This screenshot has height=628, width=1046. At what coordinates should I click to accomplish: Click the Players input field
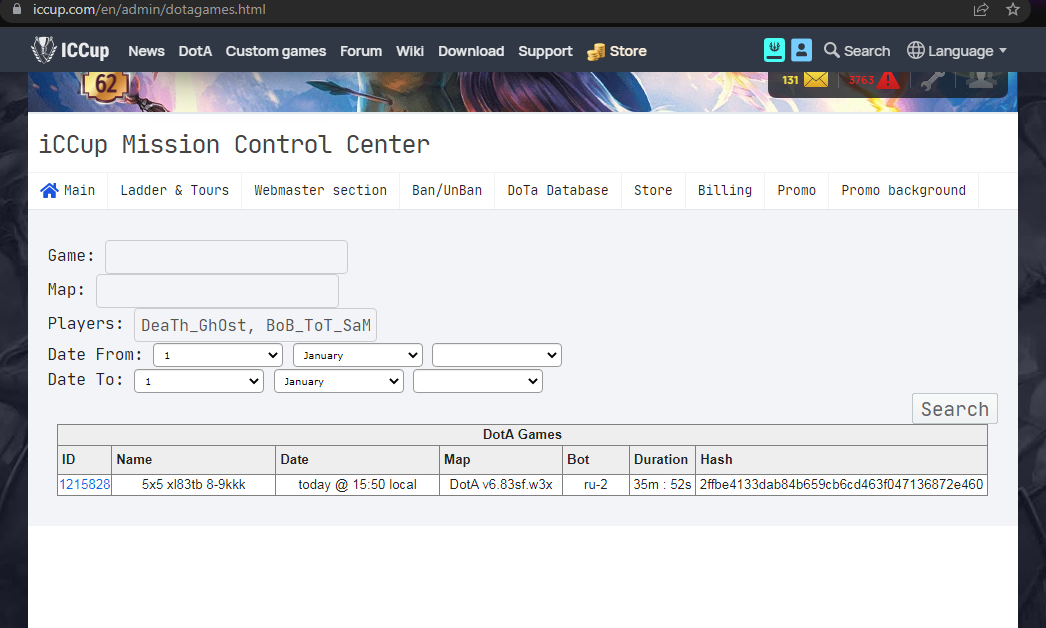[x=255, y=325]
